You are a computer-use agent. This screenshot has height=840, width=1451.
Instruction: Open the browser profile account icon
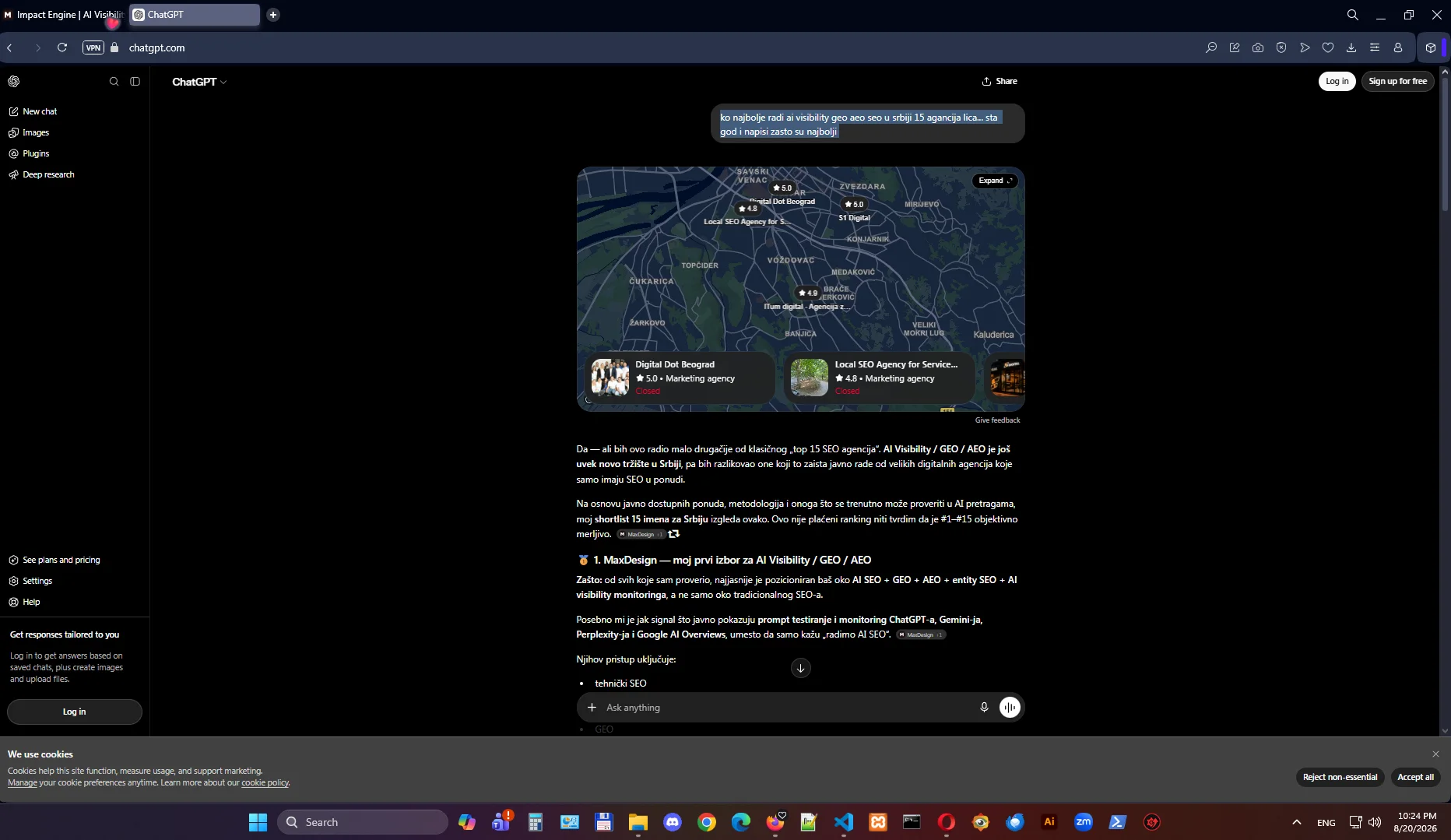(1398, 47)
